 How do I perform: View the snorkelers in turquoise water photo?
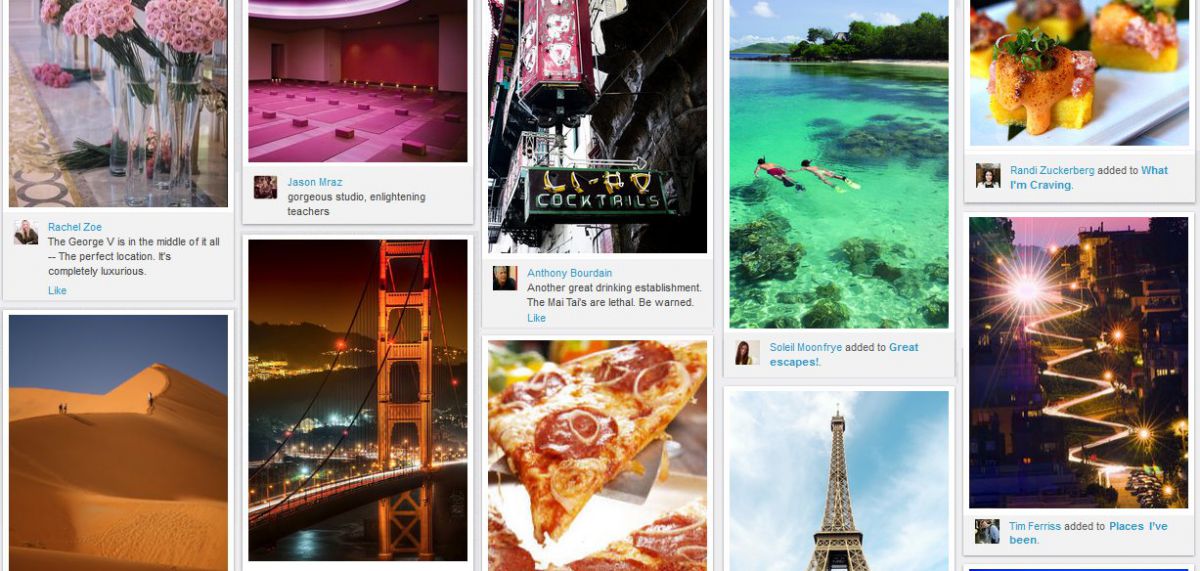(839, 164)
